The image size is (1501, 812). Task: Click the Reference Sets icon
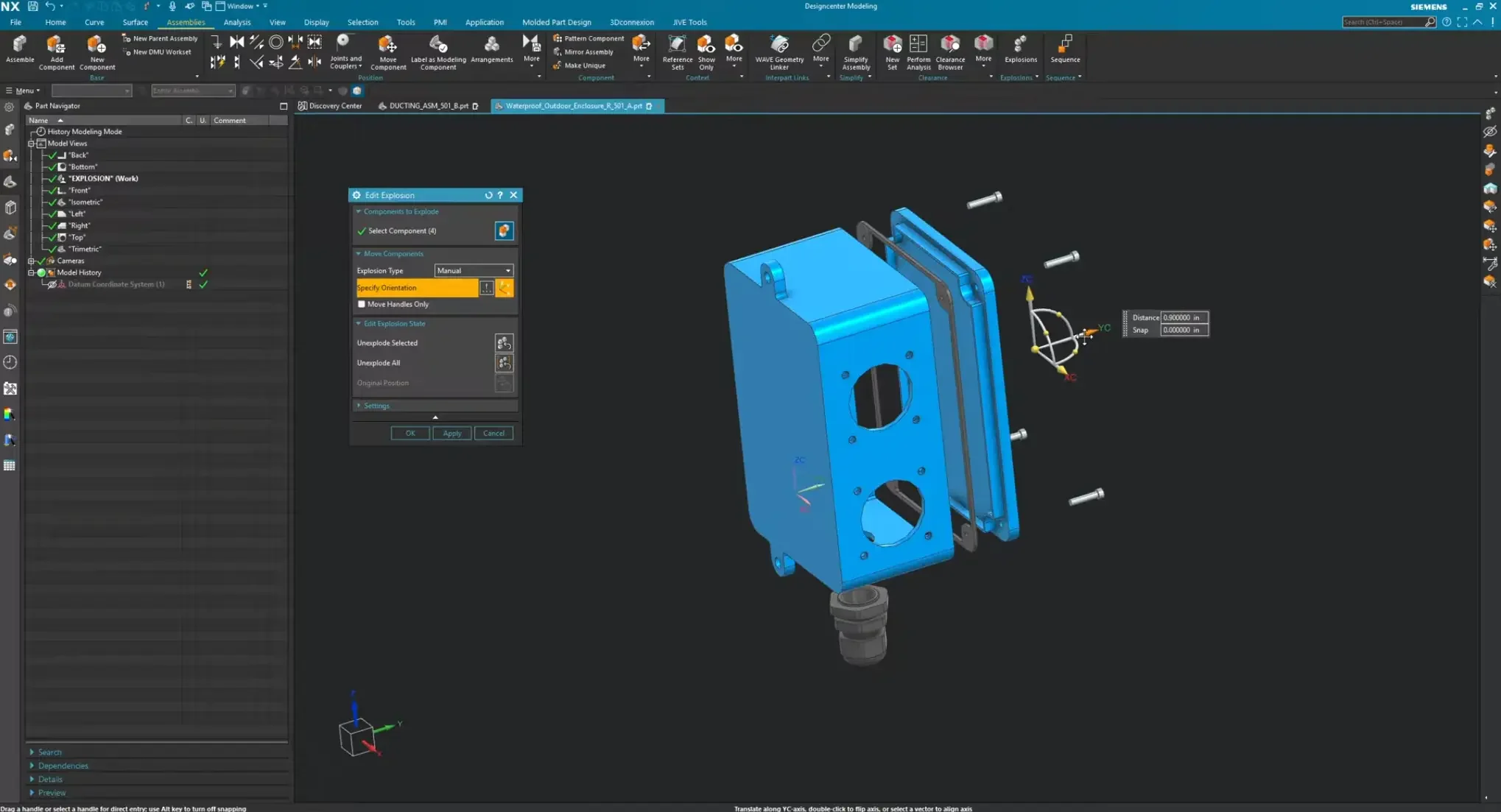point(677,52)
